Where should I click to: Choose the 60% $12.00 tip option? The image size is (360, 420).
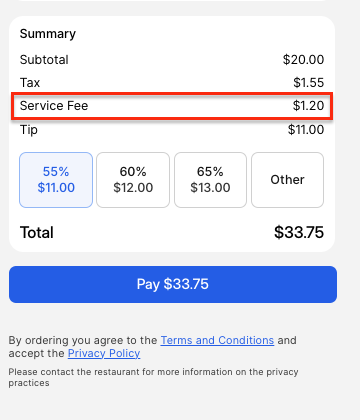click(133, 180)
